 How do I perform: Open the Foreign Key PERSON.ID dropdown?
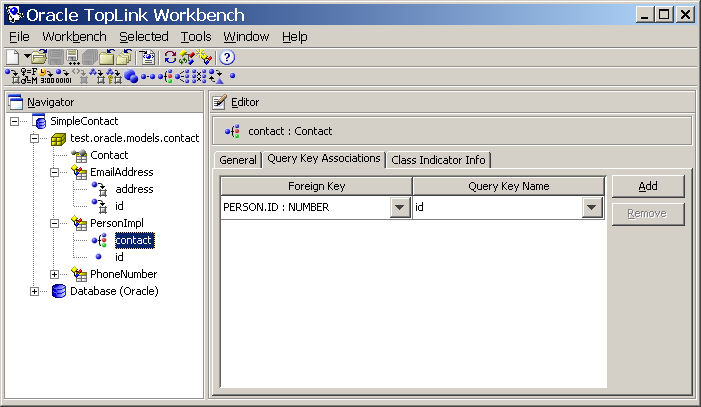coord(400,208)
